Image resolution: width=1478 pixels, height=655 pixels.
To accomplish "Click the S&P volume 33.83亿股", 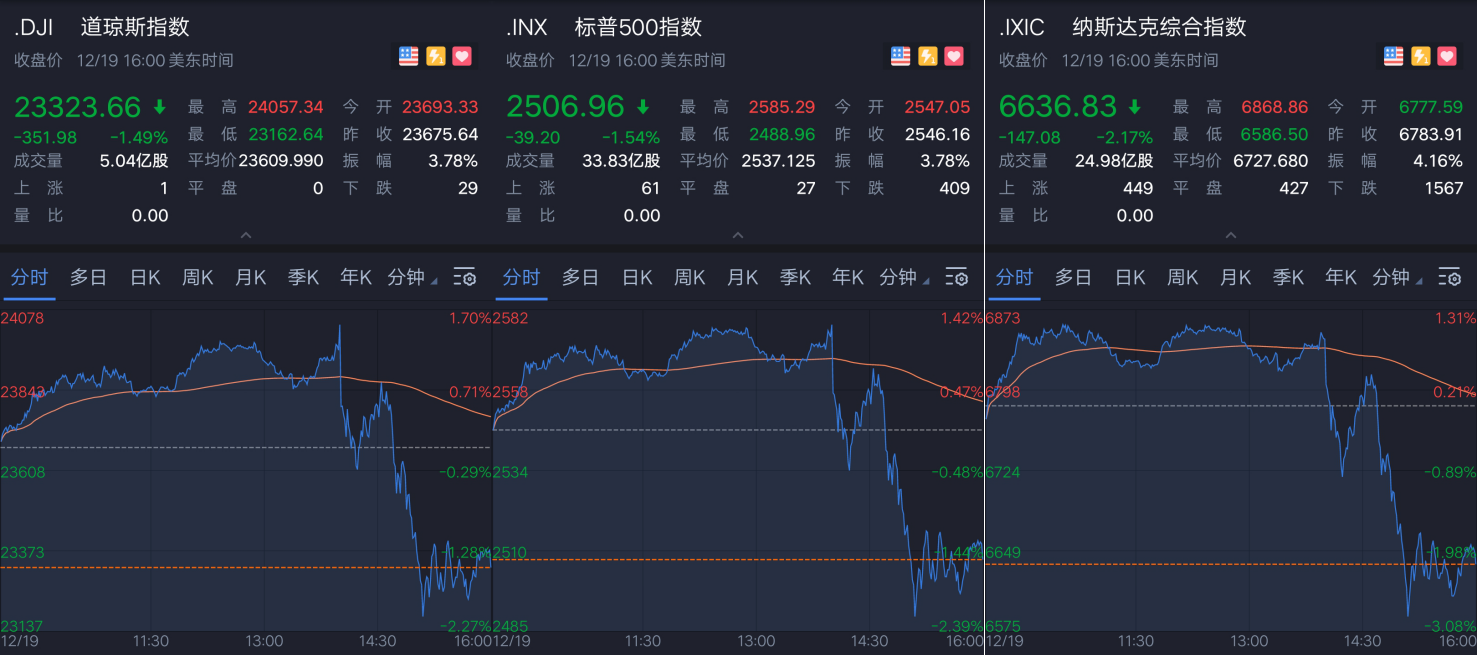I will pos(621,161).
